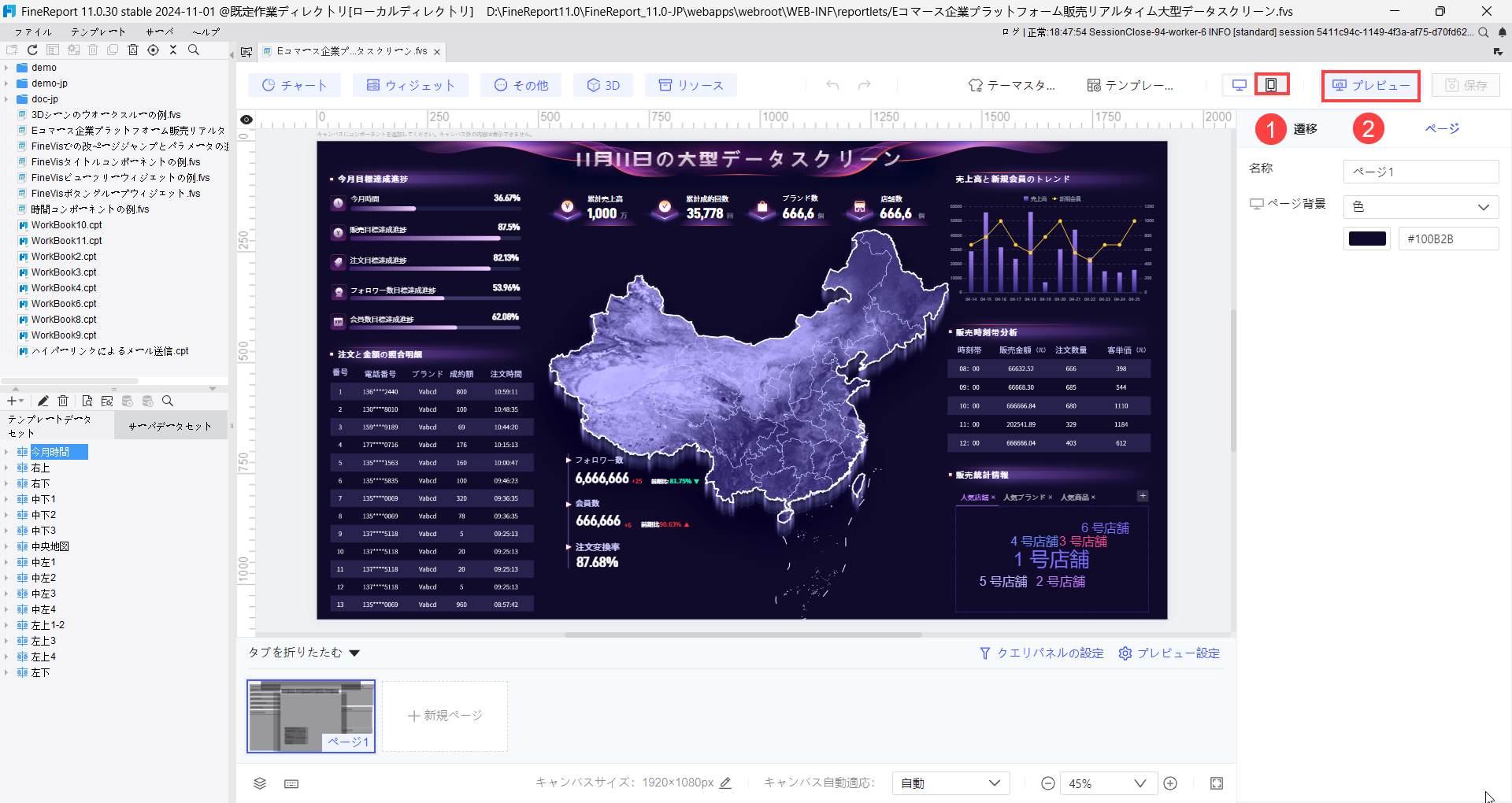
Task: Open the add dataset plus dropdown
Action: pyautogui.click(x=15, y=401)
